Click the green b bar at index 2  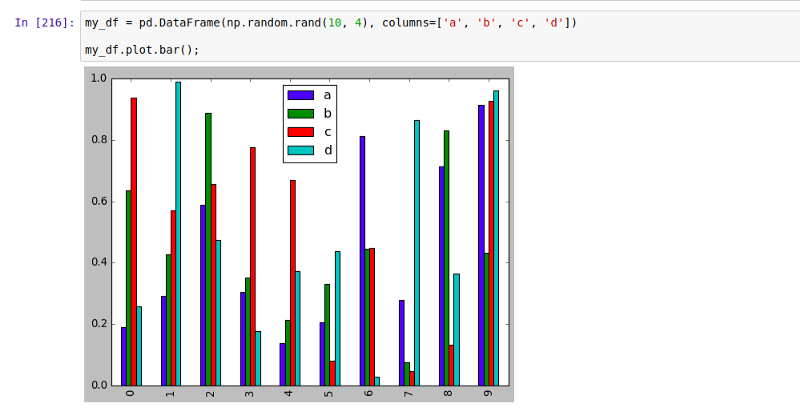(208, 249)
